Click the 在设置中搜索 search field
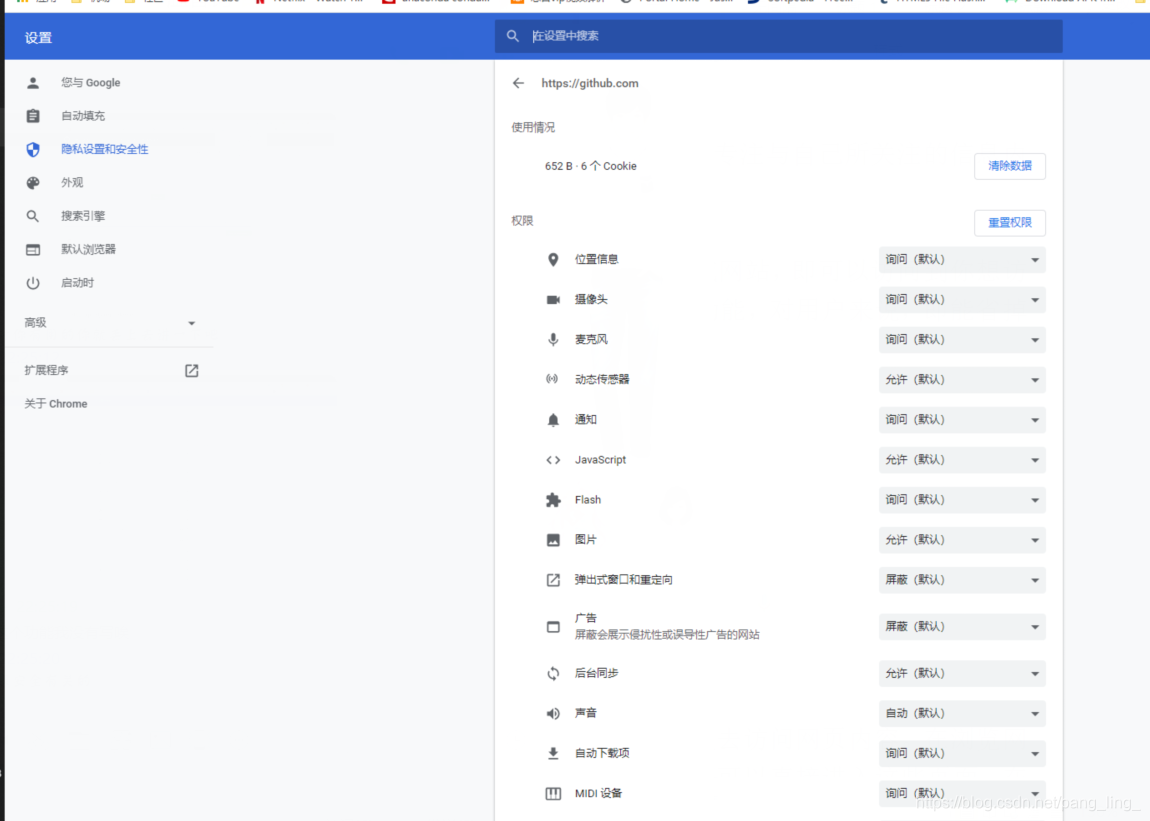 (x=778, y=36)
